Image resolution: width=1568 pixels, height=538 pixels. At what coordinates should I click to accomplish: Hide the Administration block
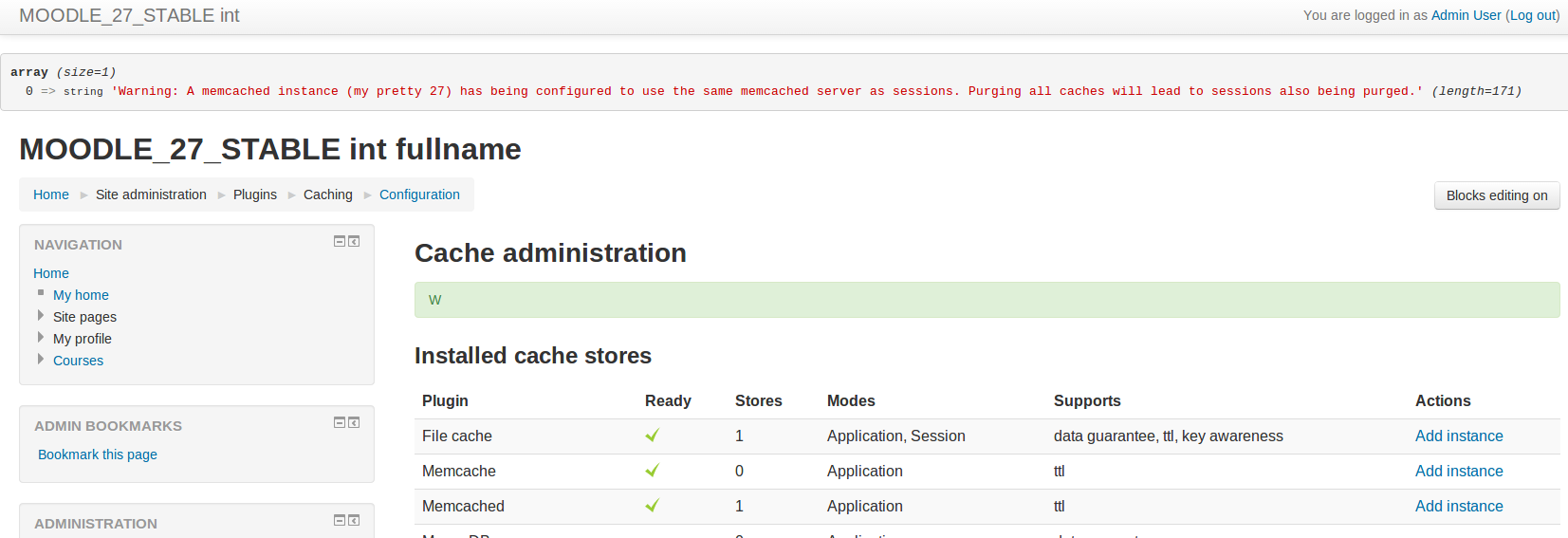[x=340, y=521]
